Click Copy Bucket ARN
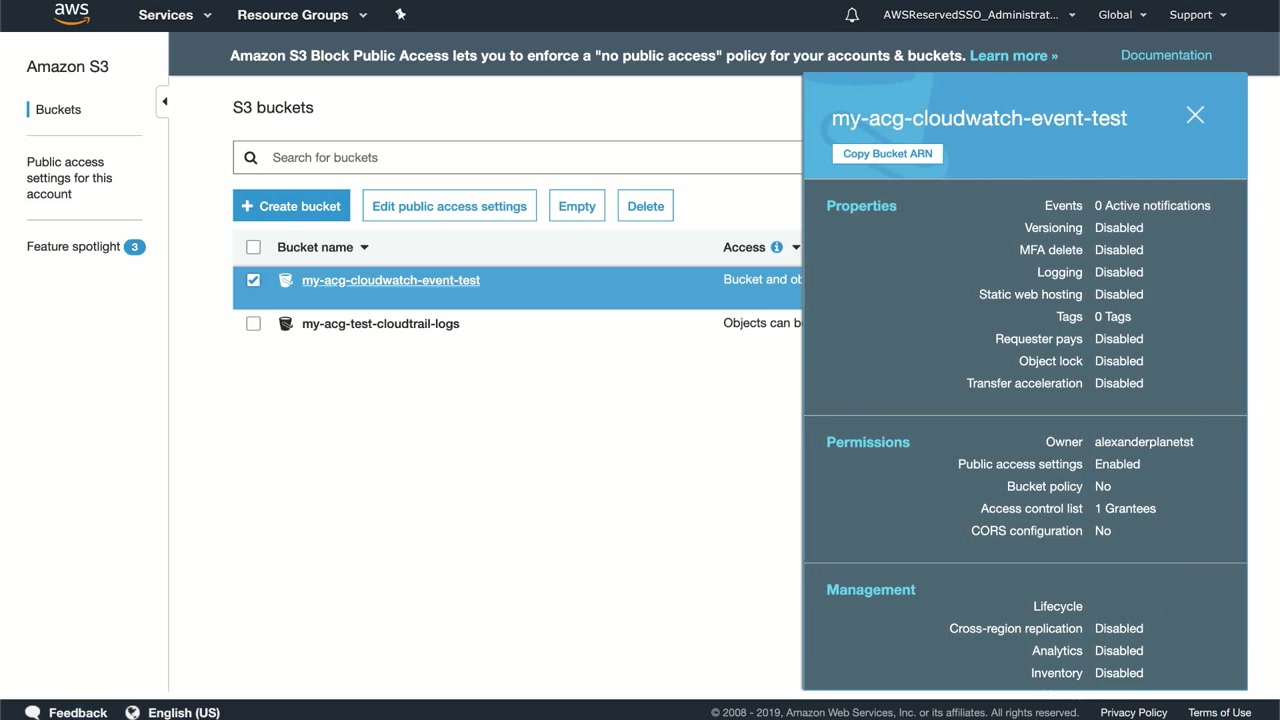Screen dimensions: 1280x720 887,154
